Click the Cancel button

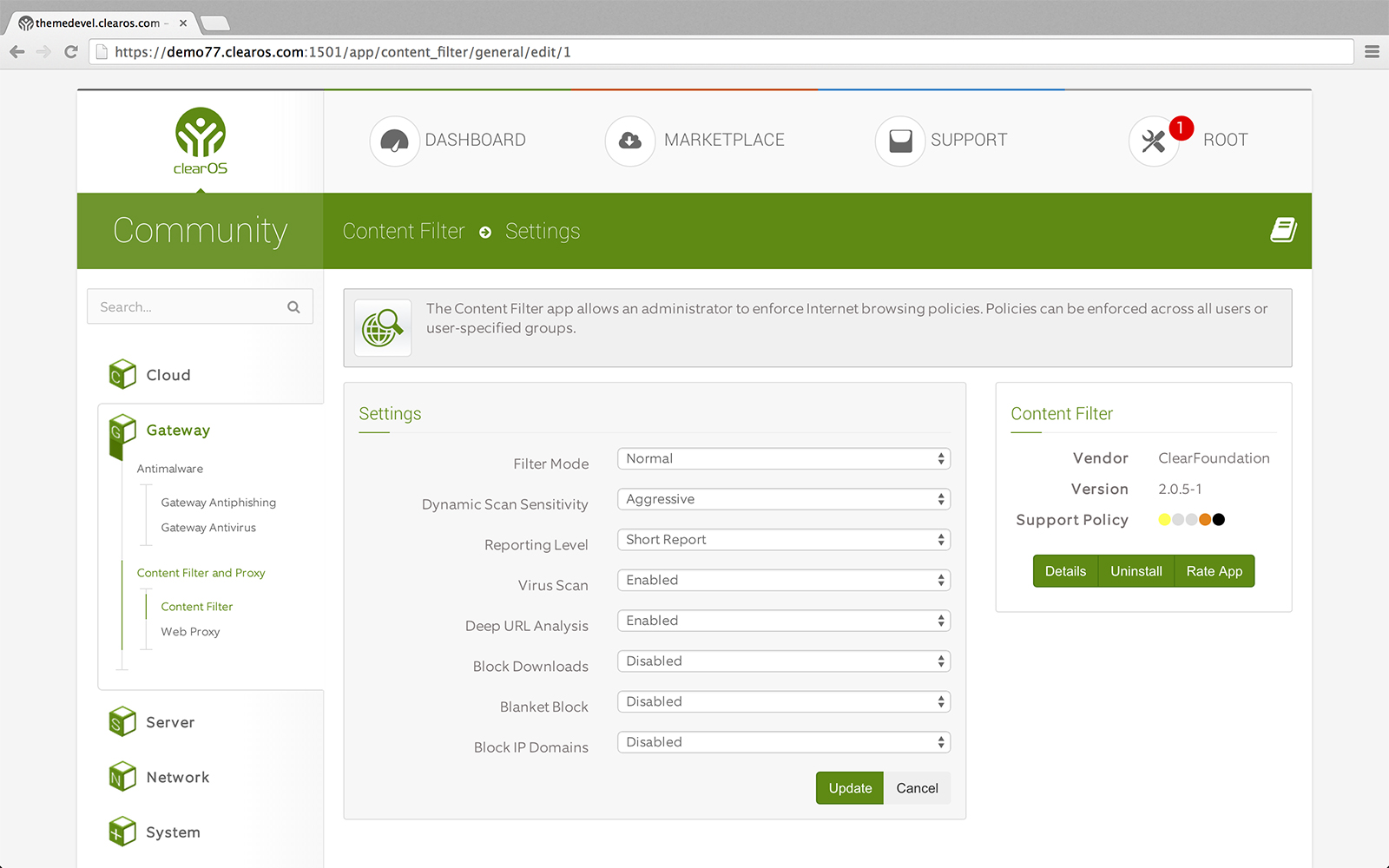point(917,788)
